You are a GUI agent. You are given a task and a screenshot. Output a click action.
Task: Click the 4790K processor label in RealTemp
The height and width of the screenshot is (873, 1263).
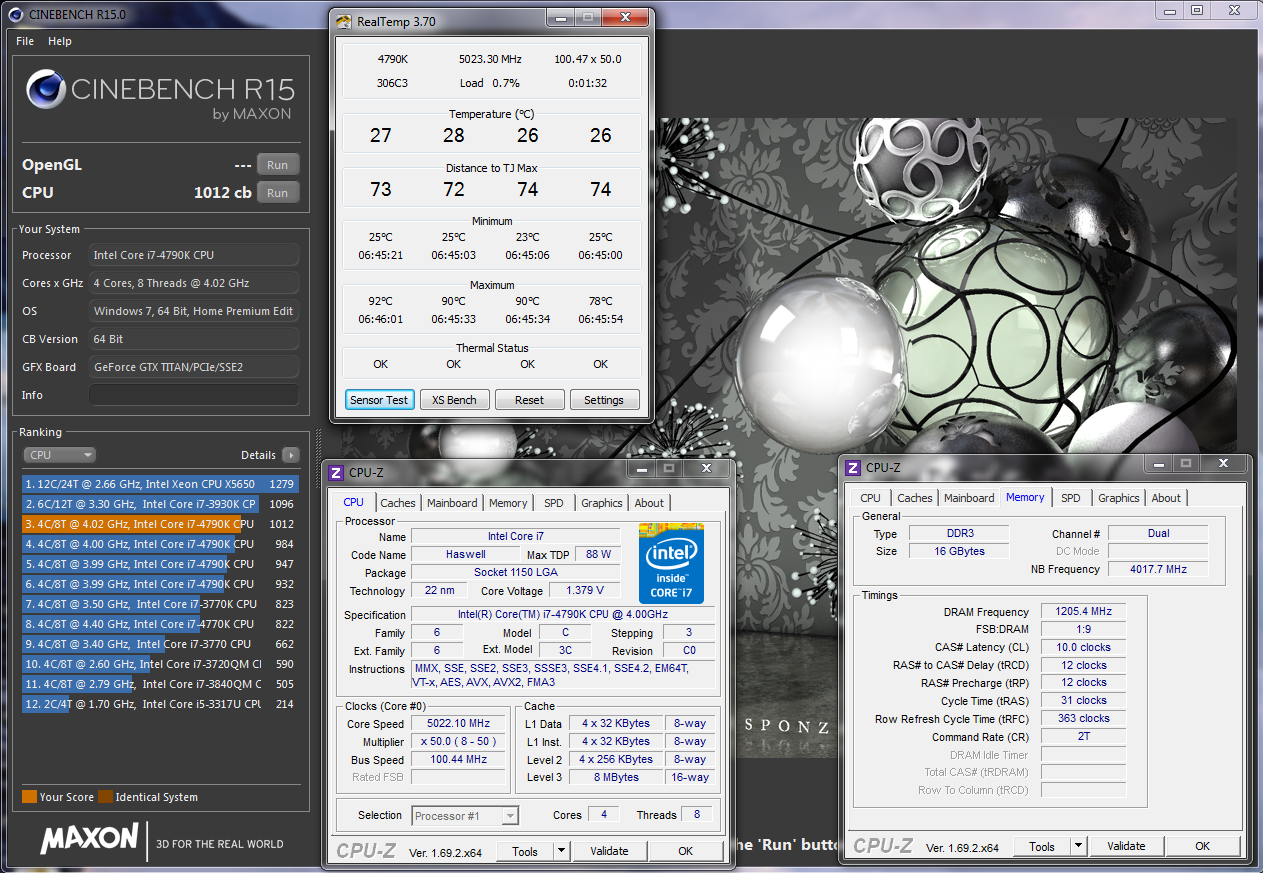tap(393, 59)
